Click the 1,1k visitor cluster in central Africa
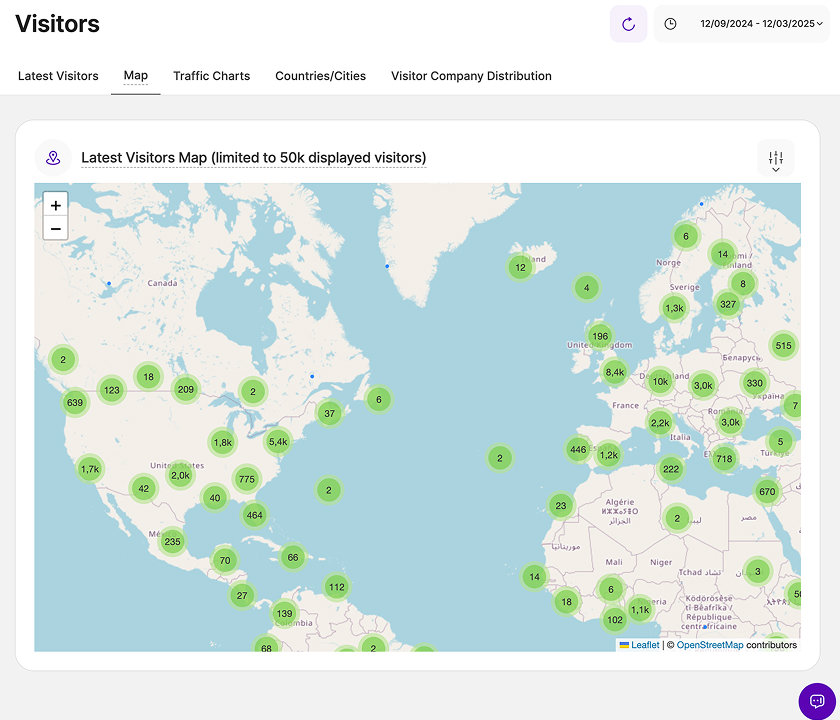This screenshot has height=720, width=840. [x=639, y=608]
